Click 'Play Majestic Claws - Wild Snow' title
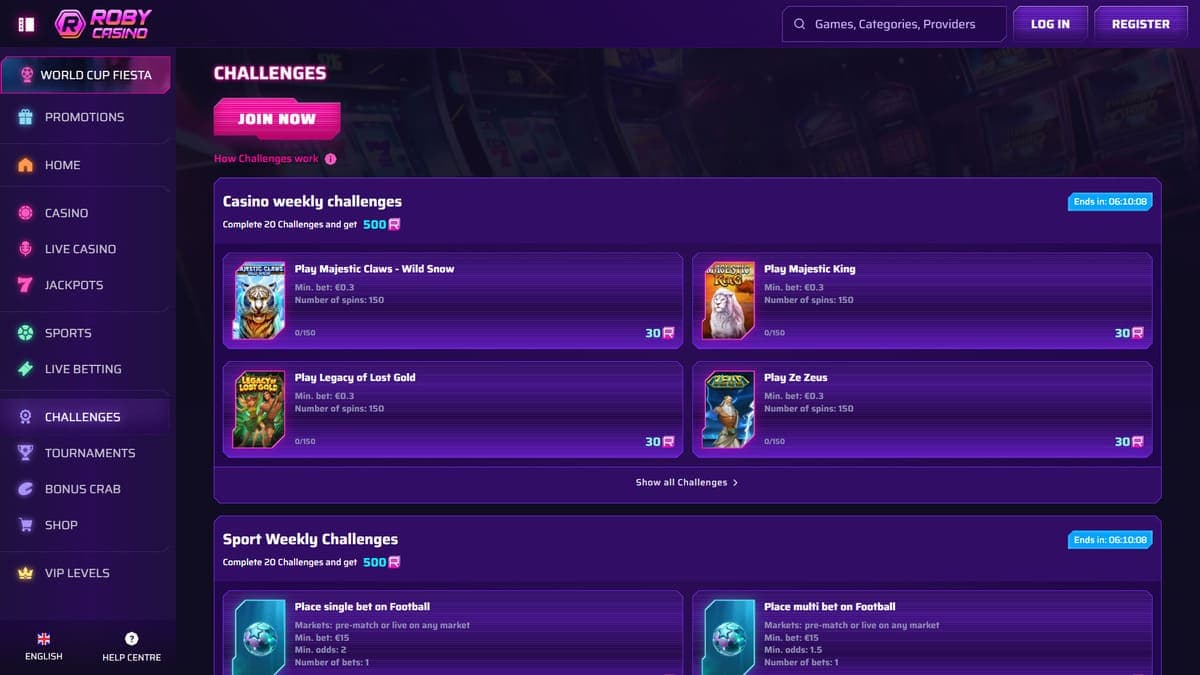The width and height of the screenshot is (1200, 675). tap(375, 269)
